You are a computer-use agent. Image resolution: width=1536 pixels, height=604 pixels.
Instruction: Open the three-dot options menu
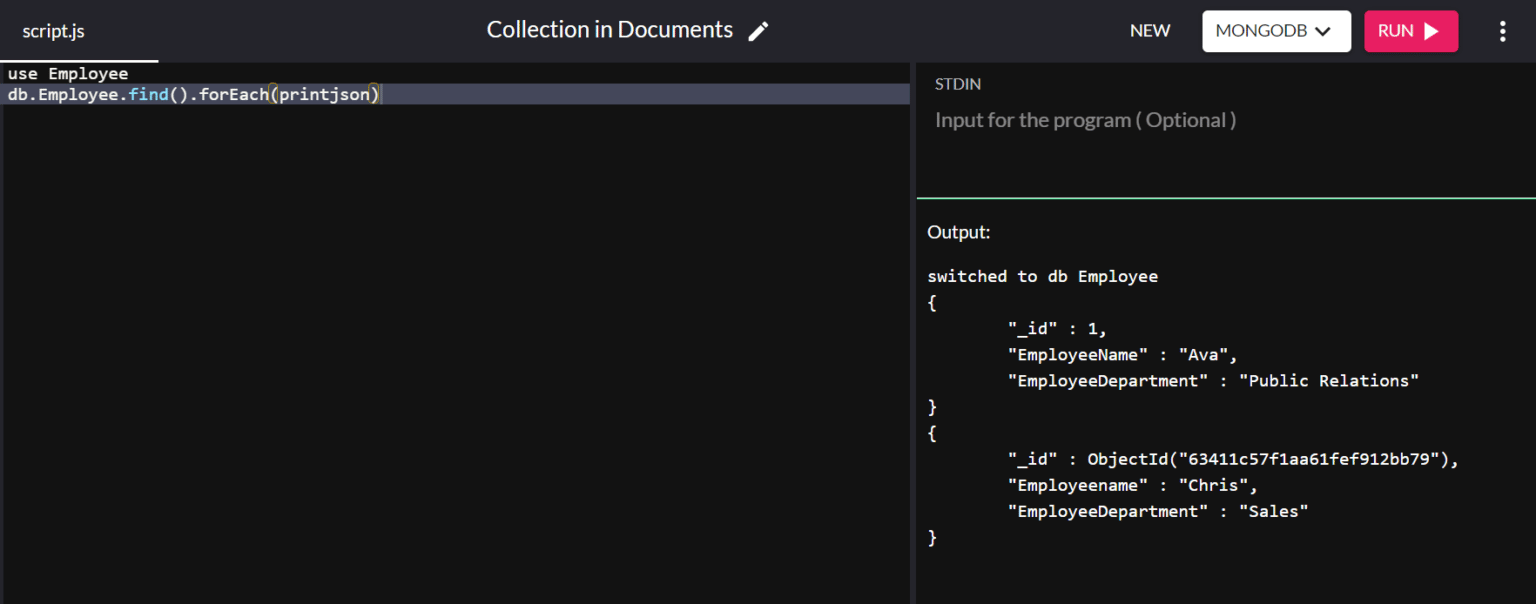1503,31
